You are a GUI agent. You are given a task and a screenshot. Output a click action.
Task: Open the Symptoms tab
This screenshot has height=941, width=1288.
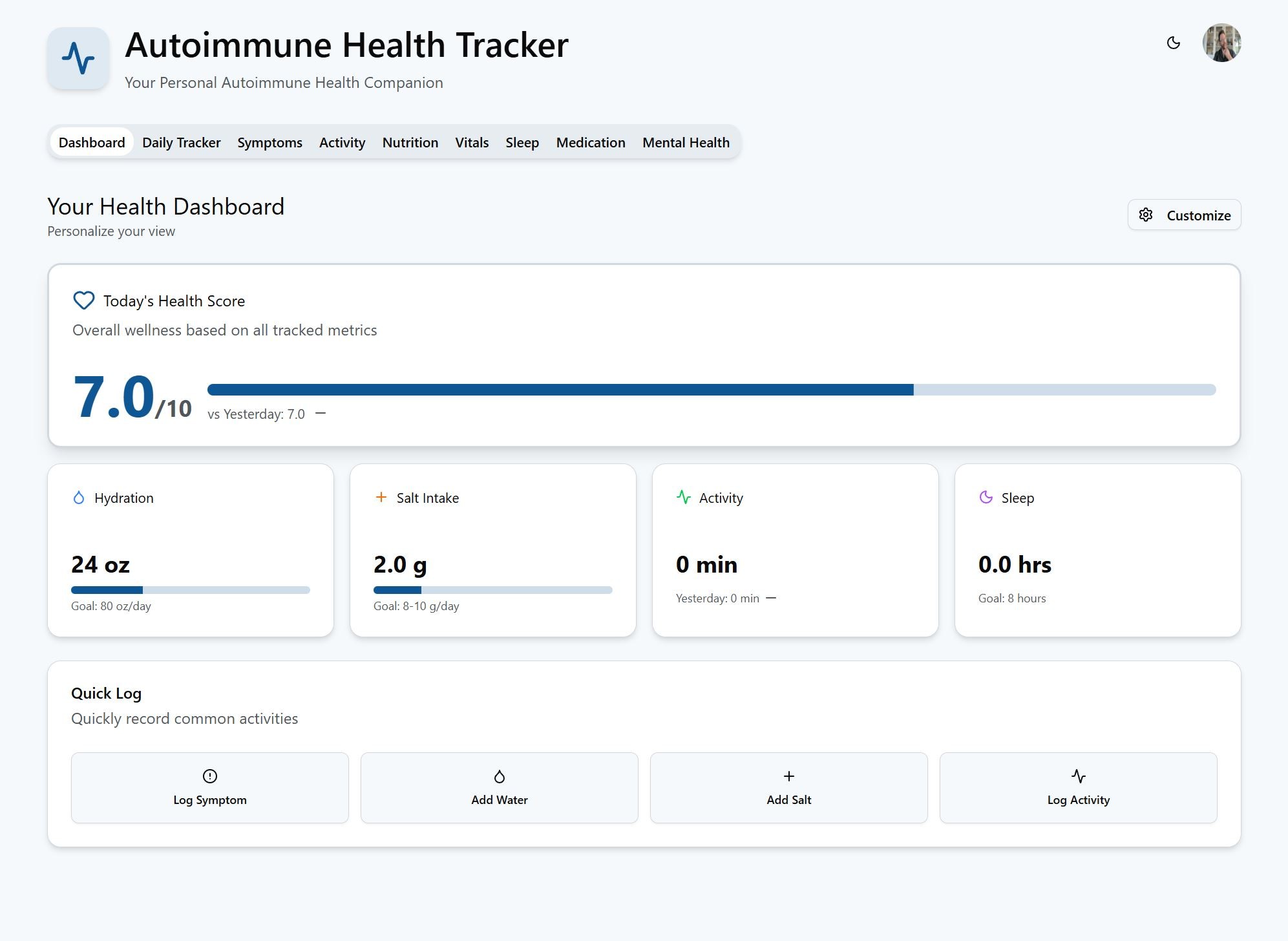[x=269, y=142]
